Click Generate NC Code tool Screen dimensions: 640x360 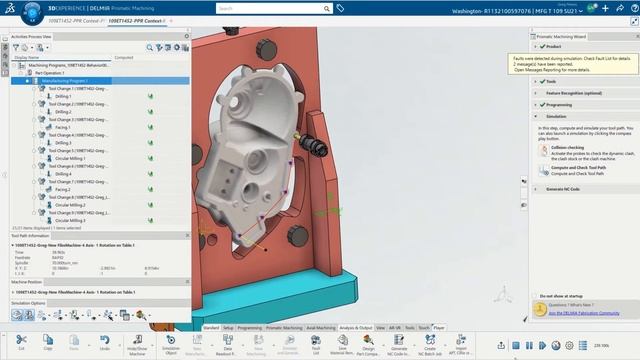(399, 345)
